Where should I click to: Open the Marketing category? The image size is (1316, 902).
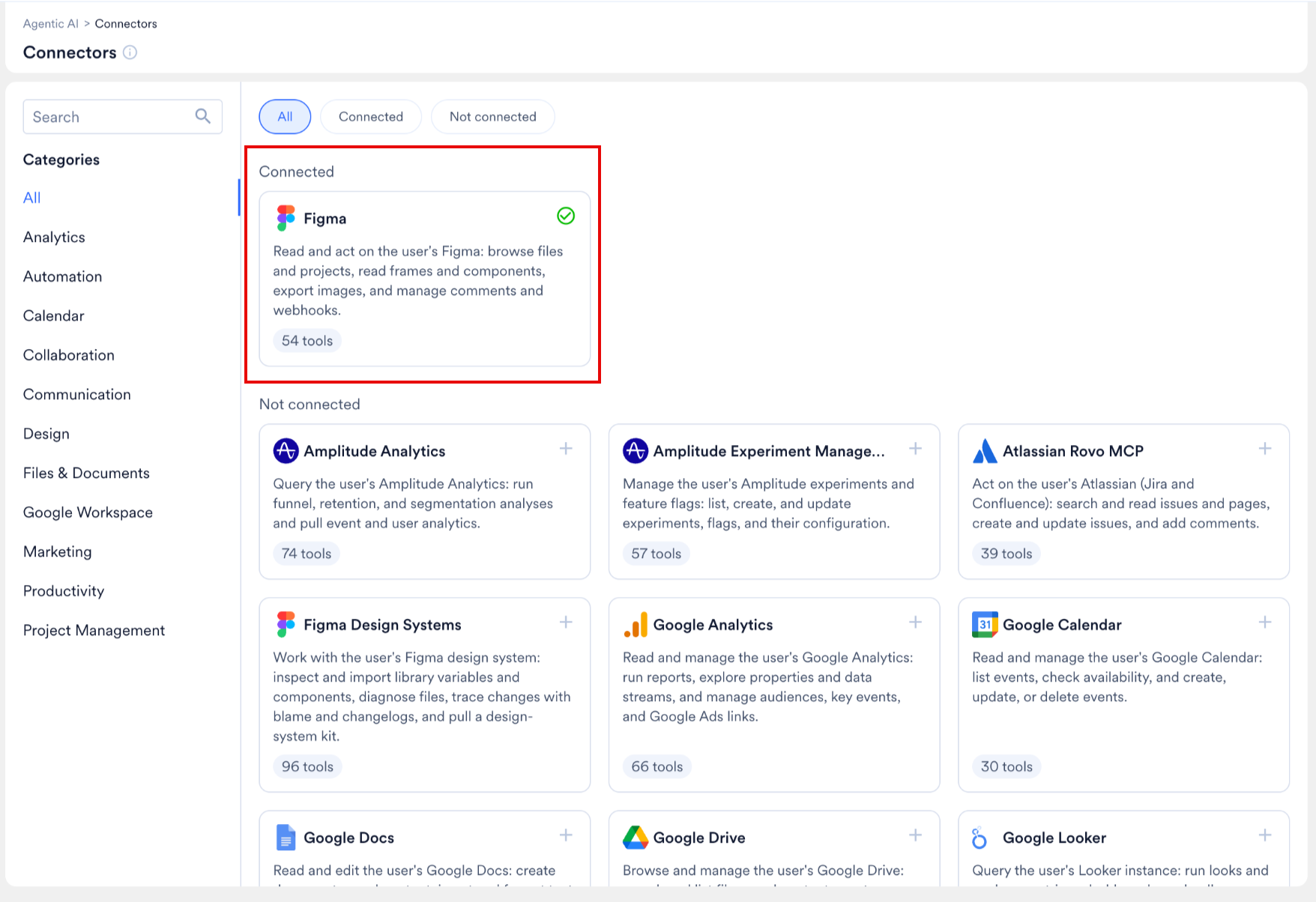coord(58,552)
